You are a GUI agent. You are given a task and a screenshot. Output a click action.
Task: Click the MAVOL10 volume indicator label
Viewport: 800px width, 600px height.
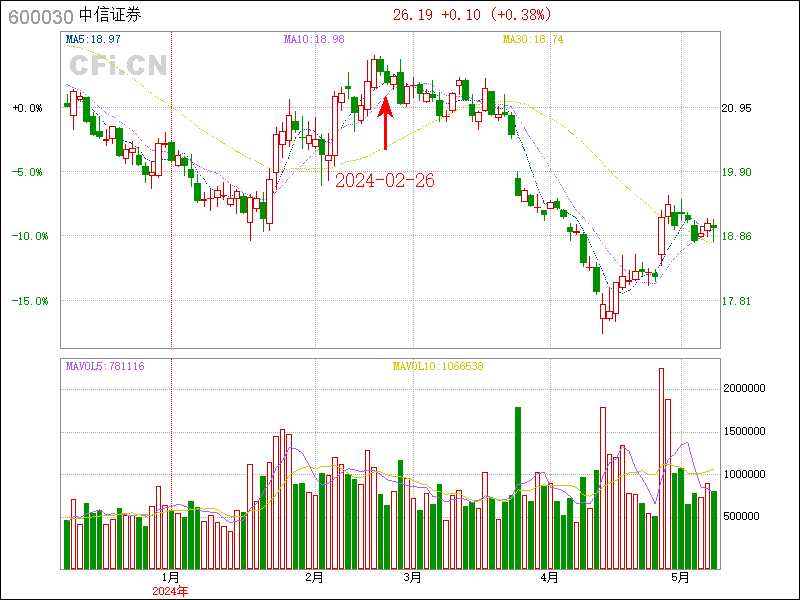pyautogui.click(x=437, y=367)
